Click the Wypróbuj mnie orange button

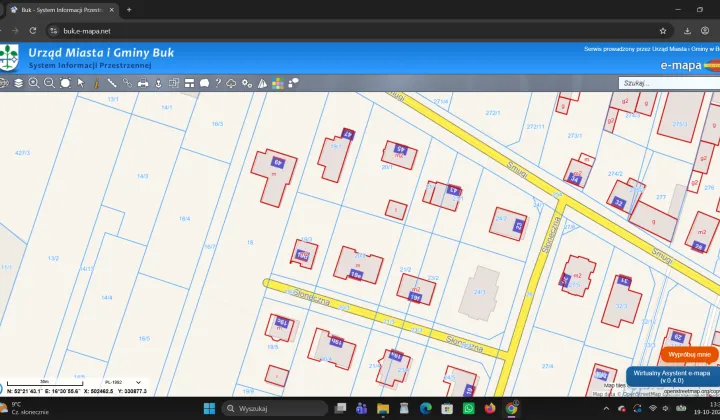[689, 354]
